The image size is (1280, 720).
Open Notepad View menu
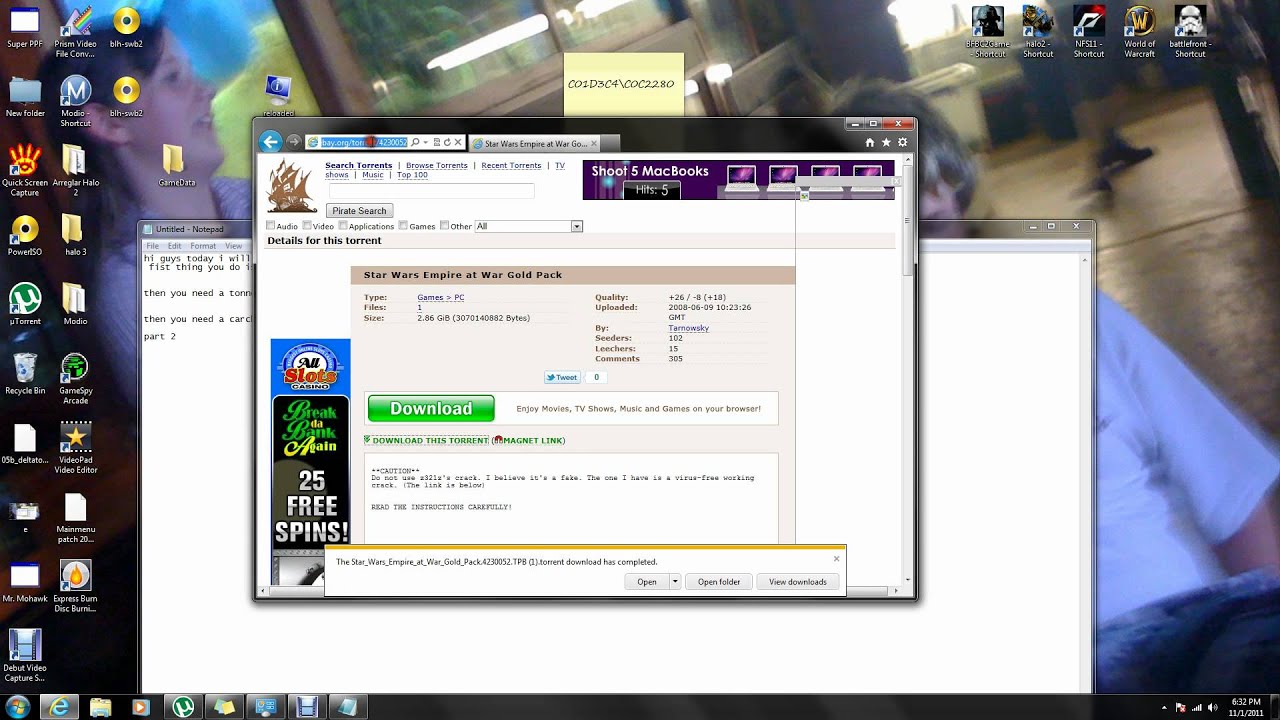point(233,246)
